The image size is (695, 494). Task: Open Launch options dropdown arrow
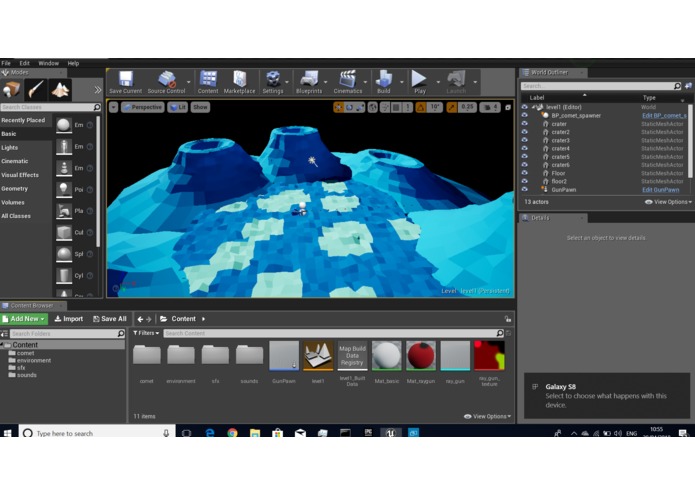475,82
